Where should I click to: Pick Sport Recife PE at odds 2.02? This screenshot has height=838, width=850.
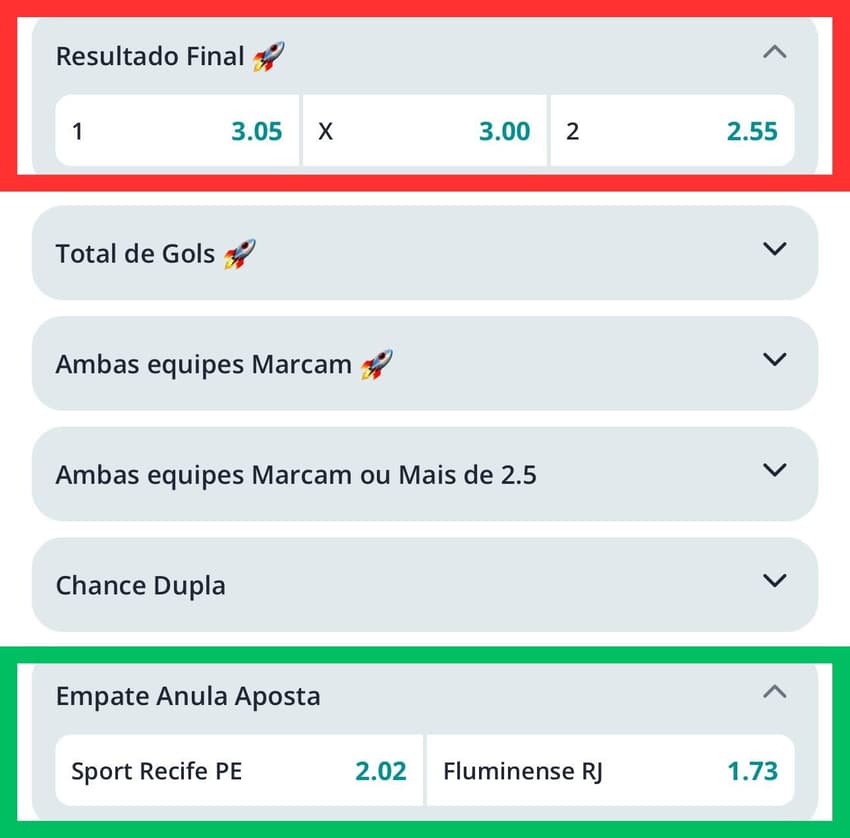point(238,771)
